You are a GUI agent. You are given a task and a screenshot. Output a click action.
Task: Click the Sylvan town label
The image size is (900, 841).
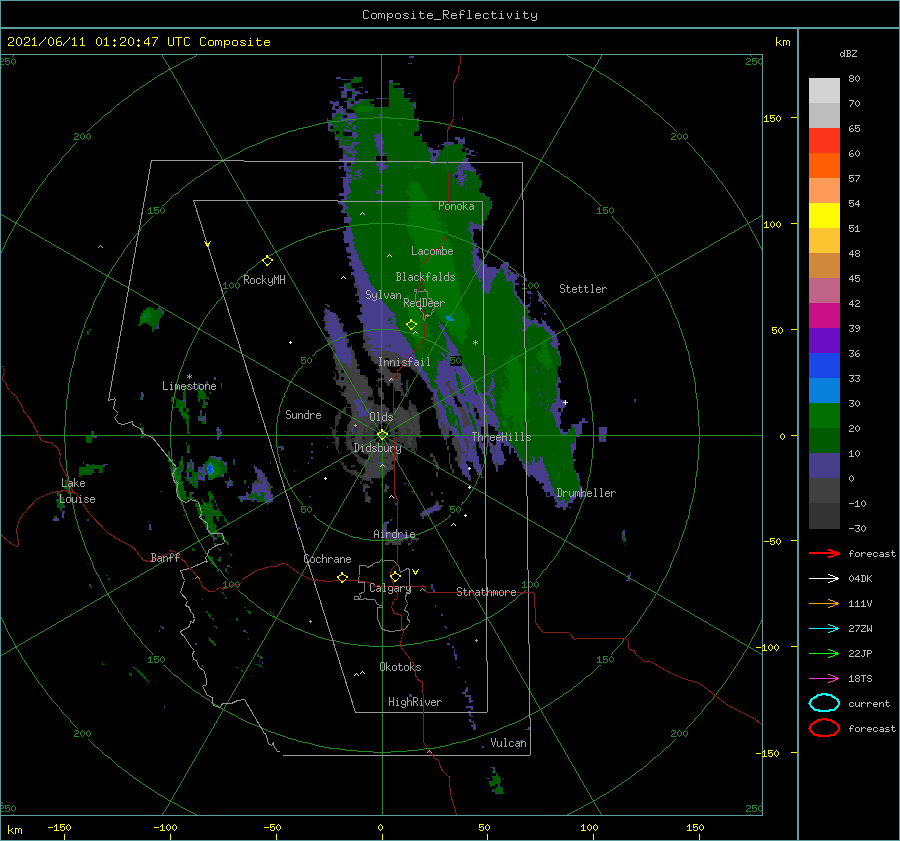coord(383,295)
